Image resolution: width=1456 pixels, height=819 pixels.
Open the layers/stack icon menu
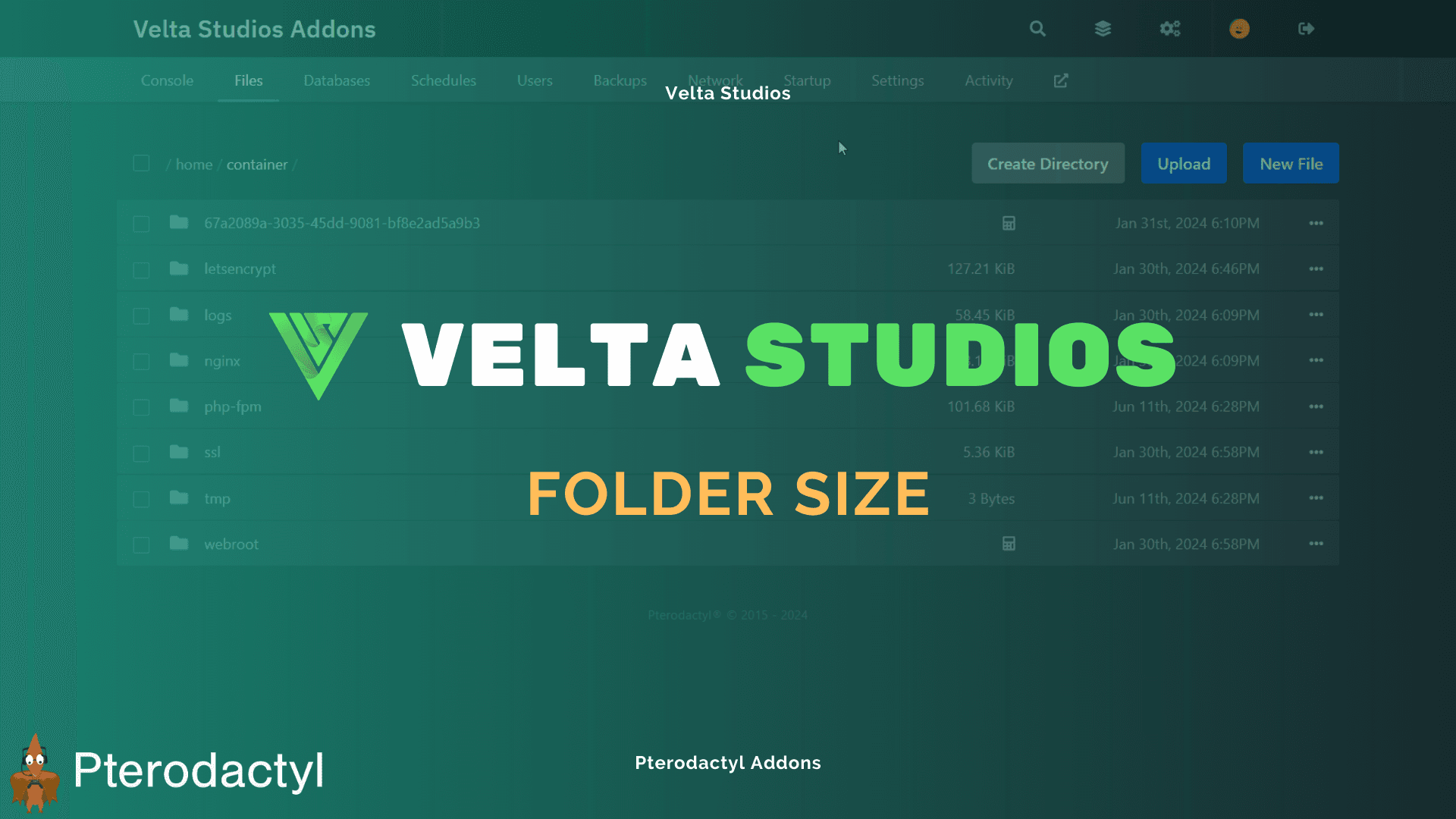[x=1104, y=29]
